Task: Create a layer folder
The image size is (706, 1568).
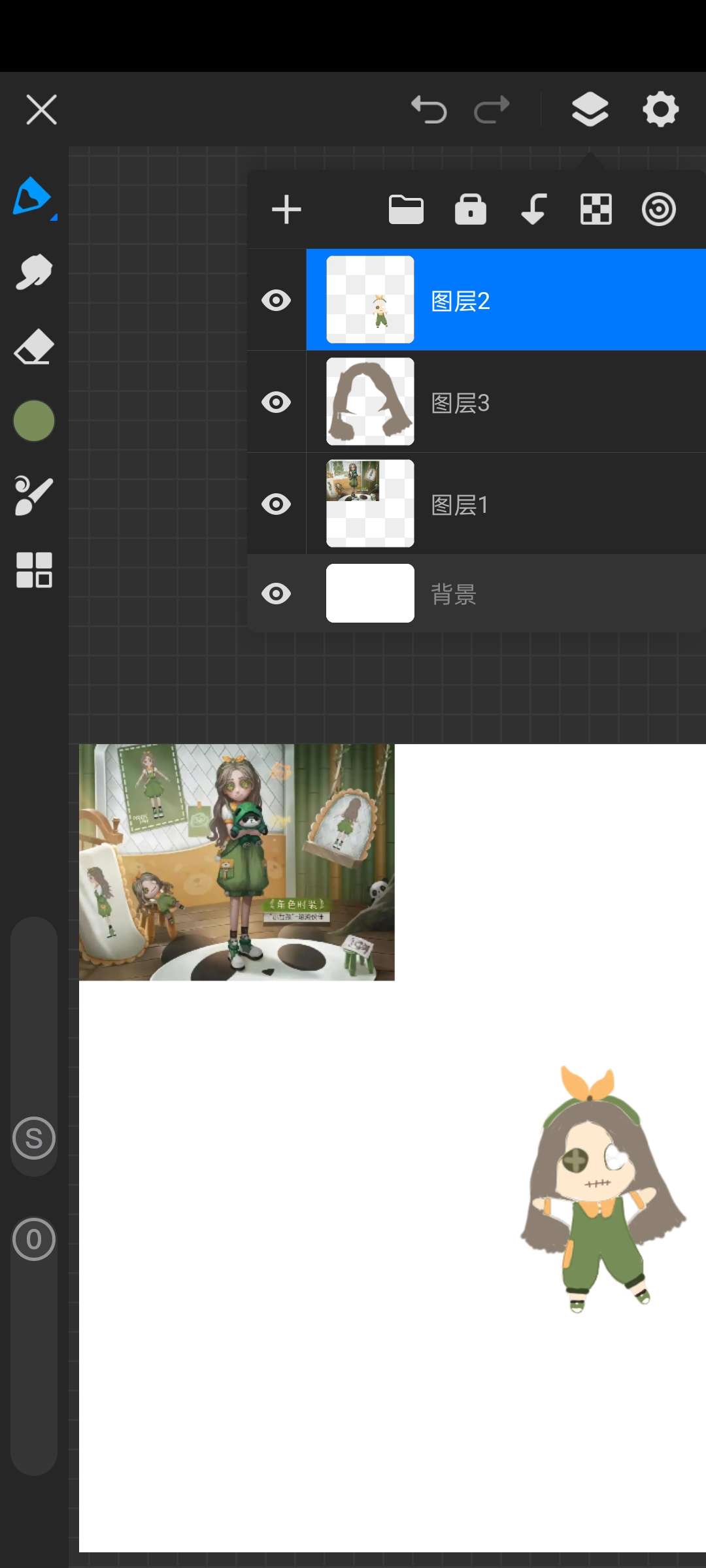Action: click(406, 210)
